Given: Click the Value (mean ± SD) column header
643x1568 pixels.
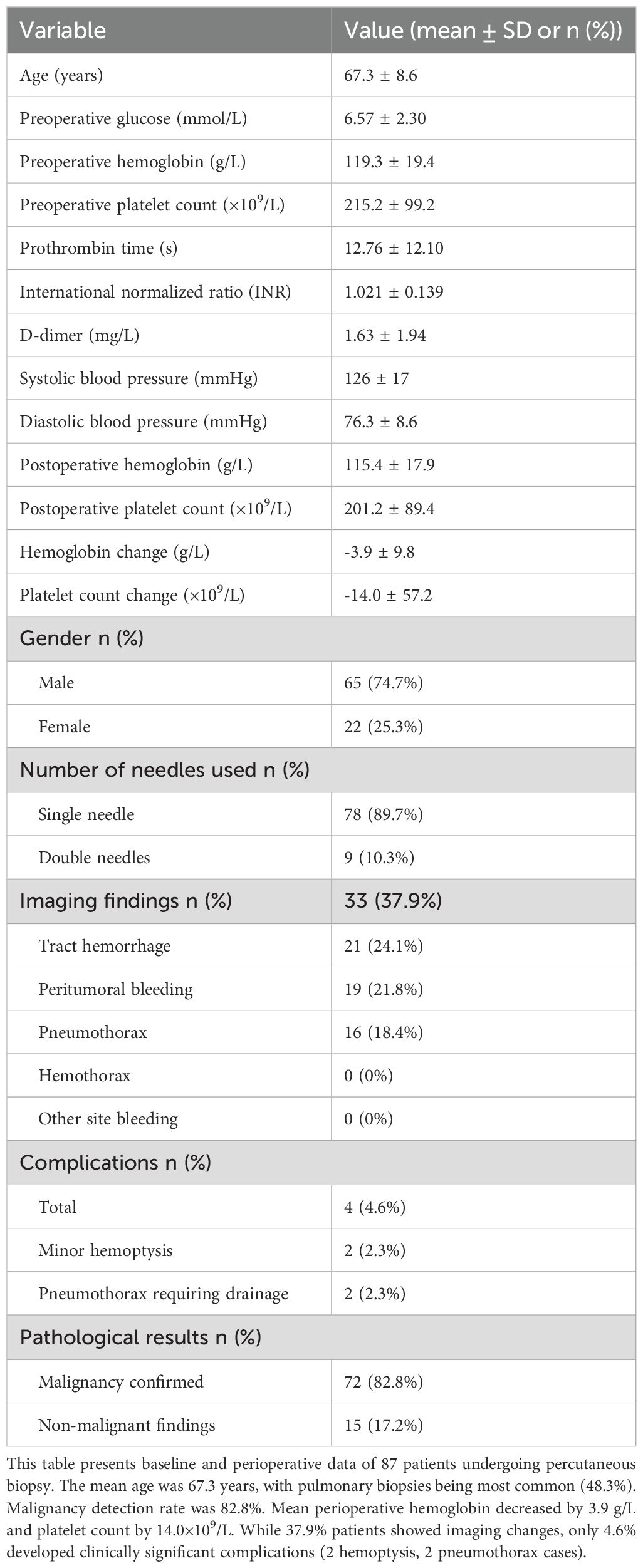Looking at the screenshot, I should 483,30.
